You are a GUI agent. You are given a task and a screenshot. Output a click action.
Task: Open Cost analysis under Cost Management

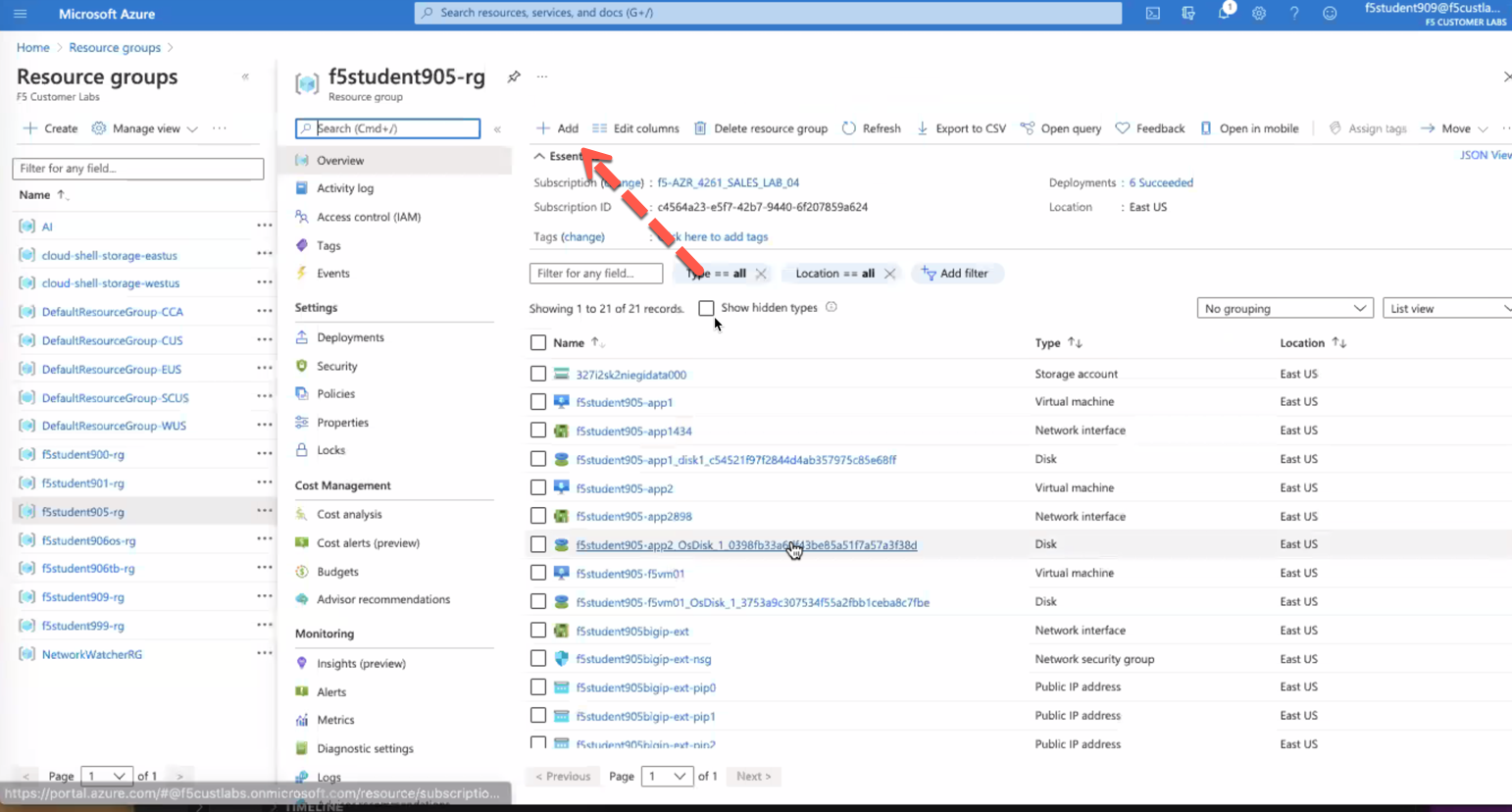click(x=348, y=514)
